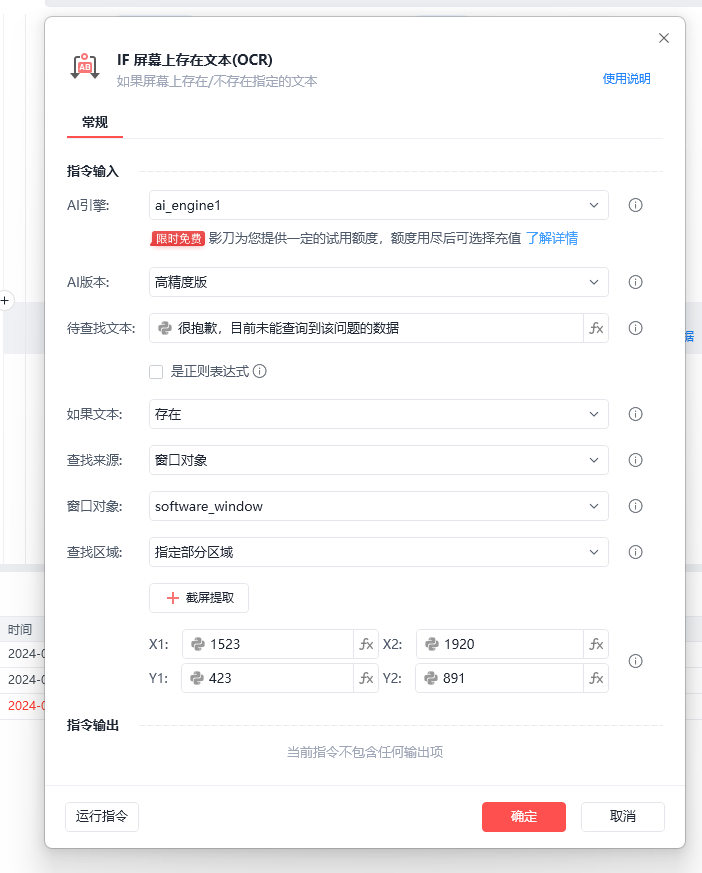Click fx expression button in 待查找文本 field
This screenshot has height=873, width=702.
[596, 328]
